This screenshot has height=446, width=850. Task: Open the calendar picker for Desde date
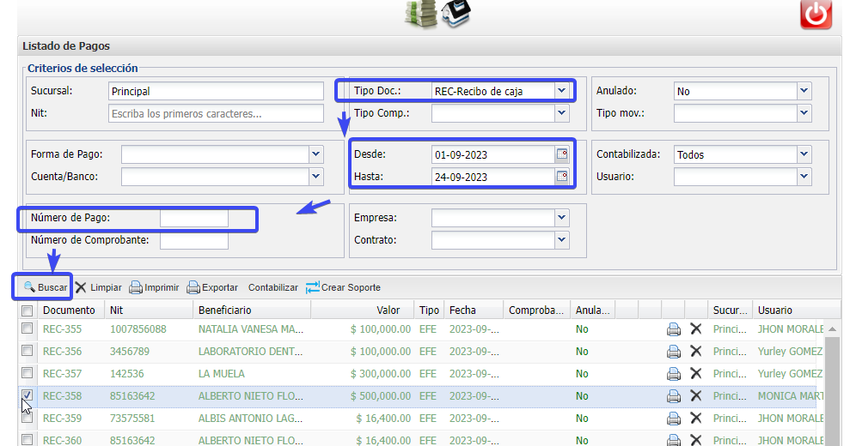(x=562, y=155)
